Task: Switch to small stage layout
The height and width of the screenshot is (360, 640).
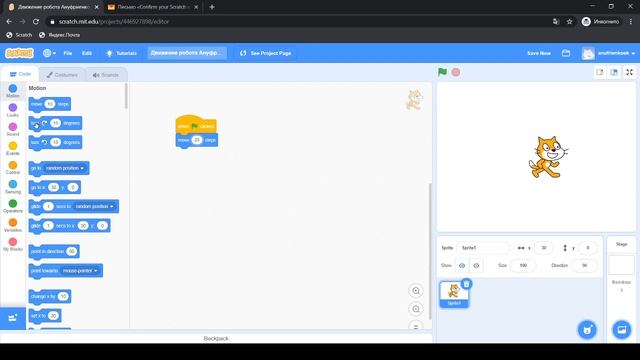Action: (x=600, y=72)
